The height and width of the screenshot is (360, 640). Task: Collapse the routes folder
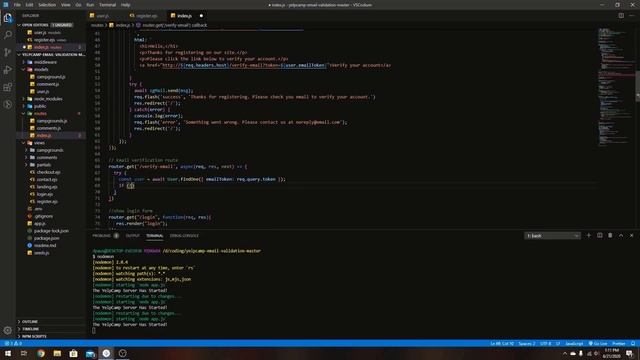pos(40,113)
